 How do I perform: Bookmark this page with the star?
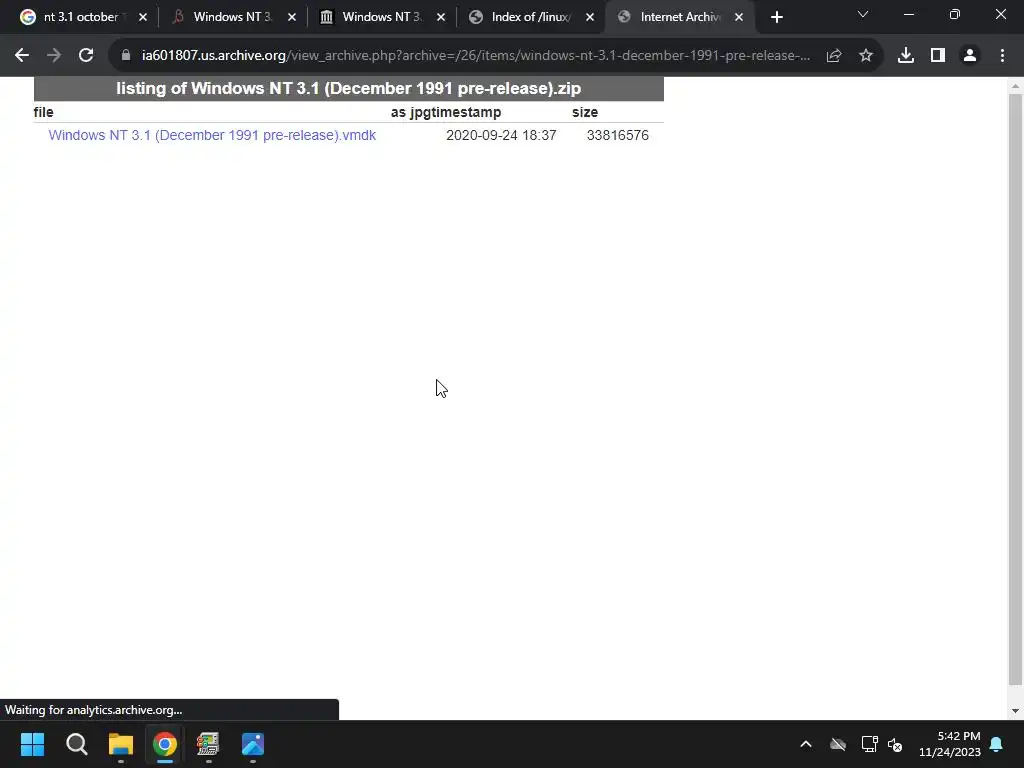[x=866, y=56]
